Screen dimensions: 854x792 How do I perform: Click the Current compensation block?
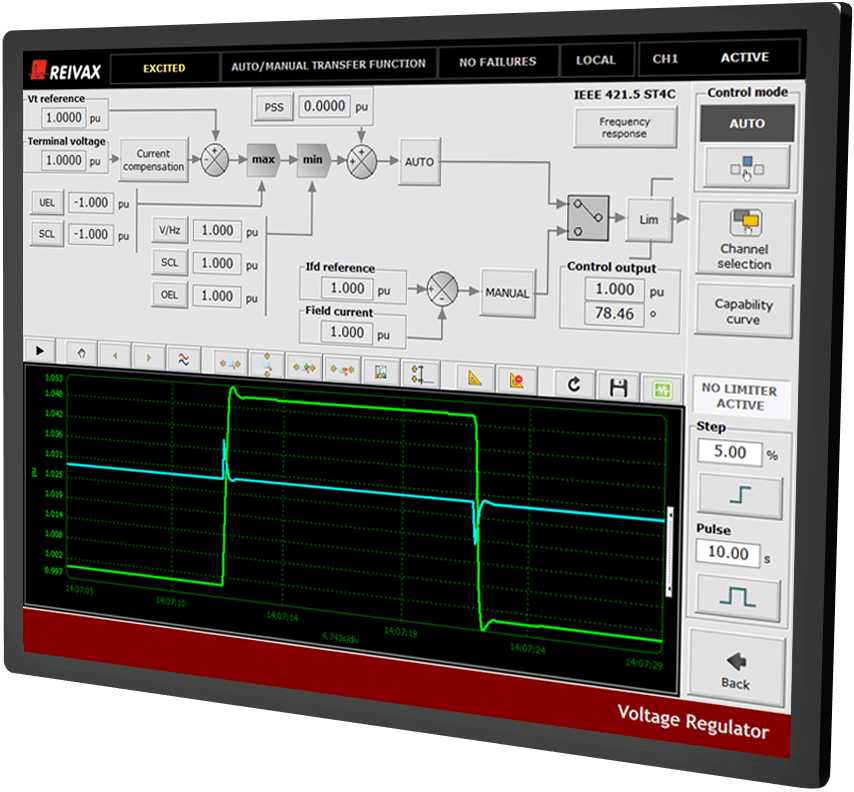click(154, 160)
